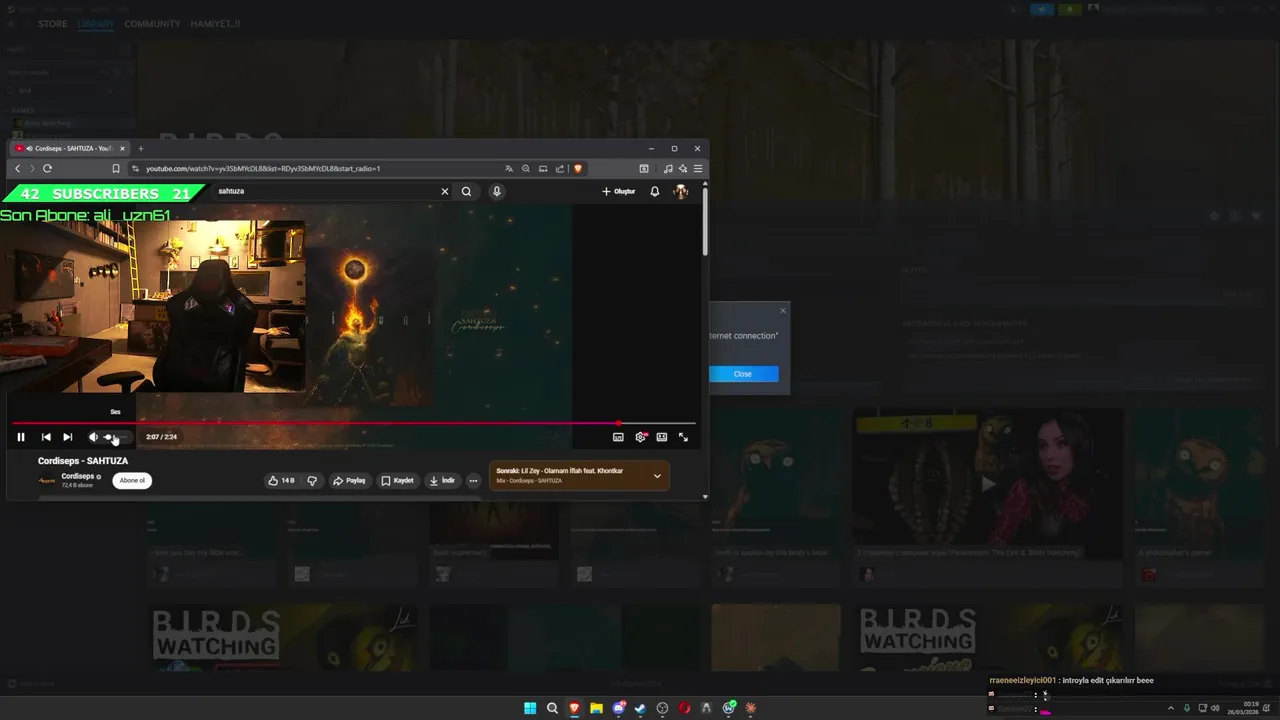The height and width of the screenshot is (720, 1280).
Task: Open the Oluştur create menu
Action: [x=618, y=191]
